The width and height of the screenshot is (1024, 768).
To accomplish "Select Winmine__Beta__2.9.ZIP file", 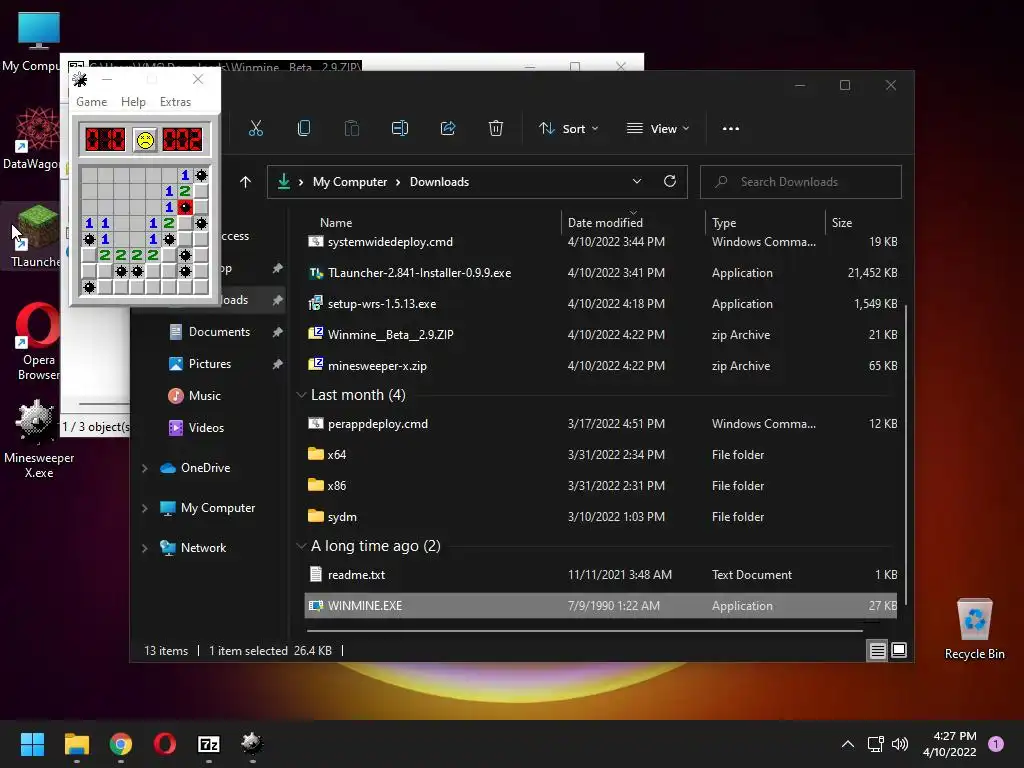I will [601, 334].
